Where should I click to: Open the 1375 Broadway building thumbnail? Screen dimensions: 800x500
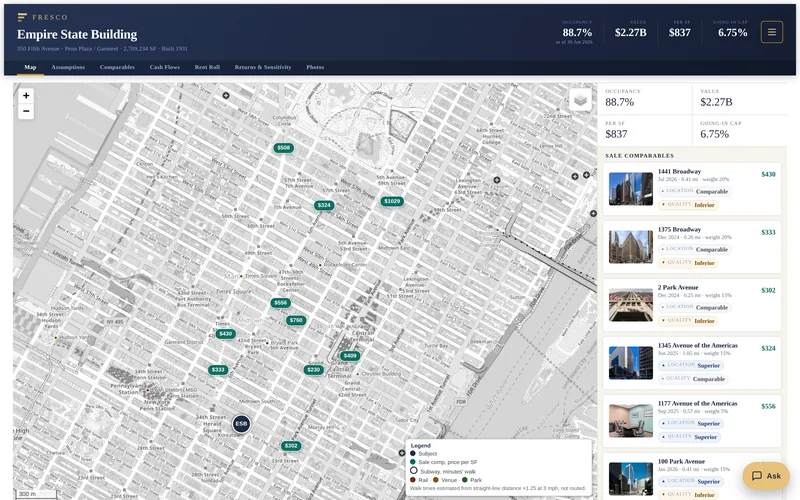point(631,247)
